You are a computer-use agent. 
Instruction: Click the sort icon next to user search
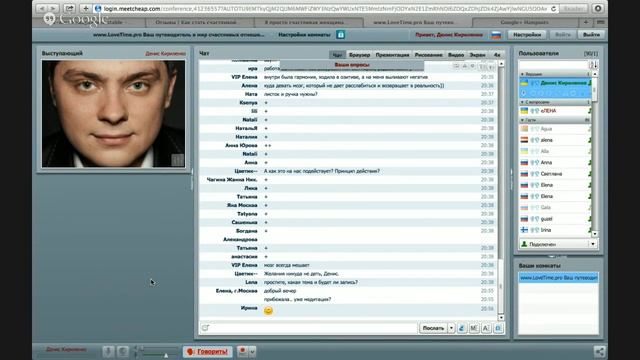click(593, 65)
